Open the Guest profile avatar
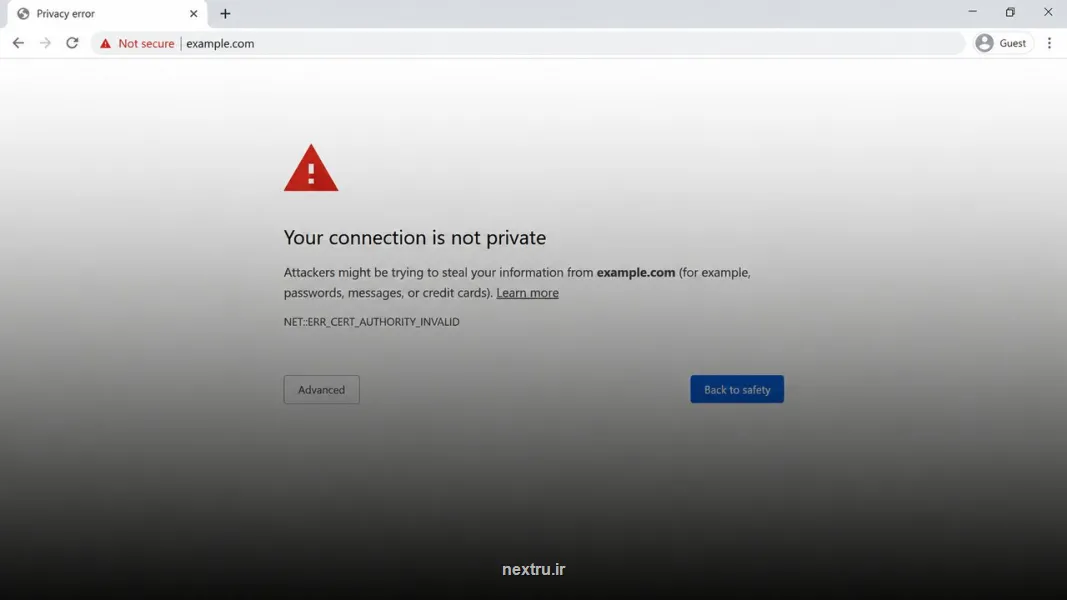The height and width of the screenshot is (600, 1067). tap(984, 43)
